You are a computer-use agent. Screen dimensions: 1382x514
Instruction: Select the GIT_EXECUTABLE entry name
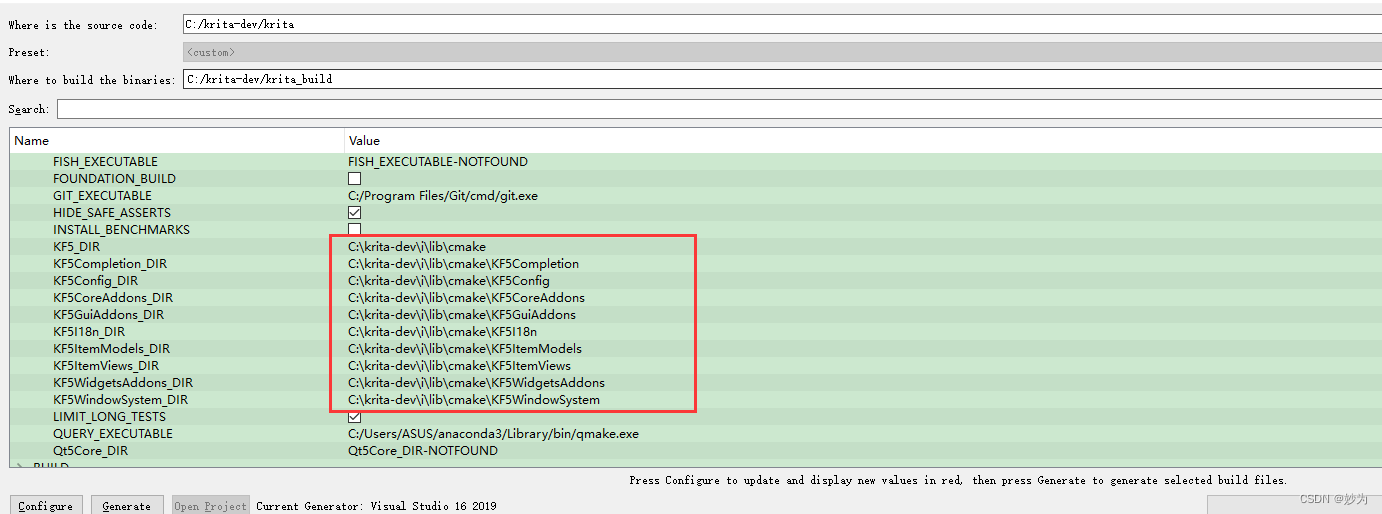(102, 196)
